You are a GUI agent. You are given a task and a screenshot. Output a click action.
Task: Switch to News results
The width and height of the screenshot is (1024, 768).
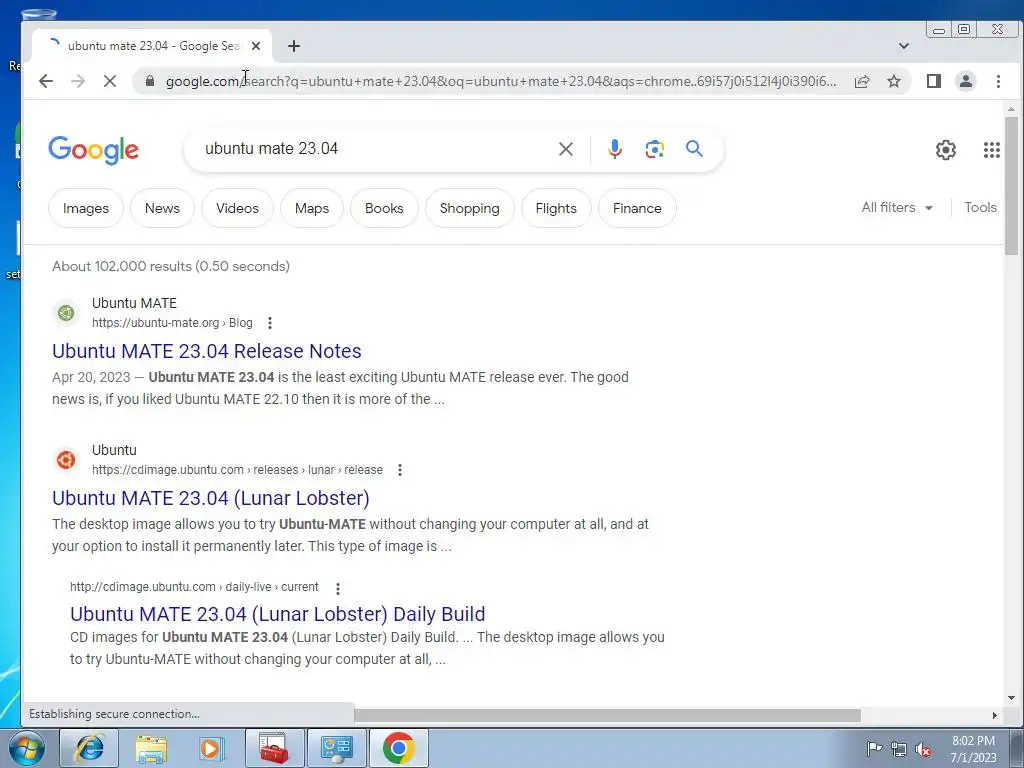(x=162, y=208)
